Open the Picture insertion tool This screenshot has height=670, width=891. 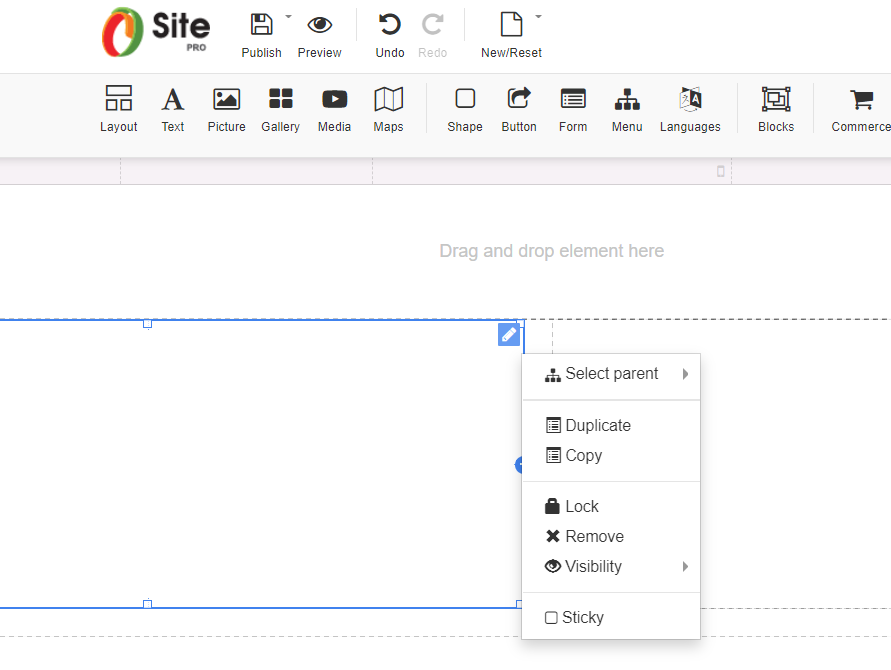click(x=226, y=108)
